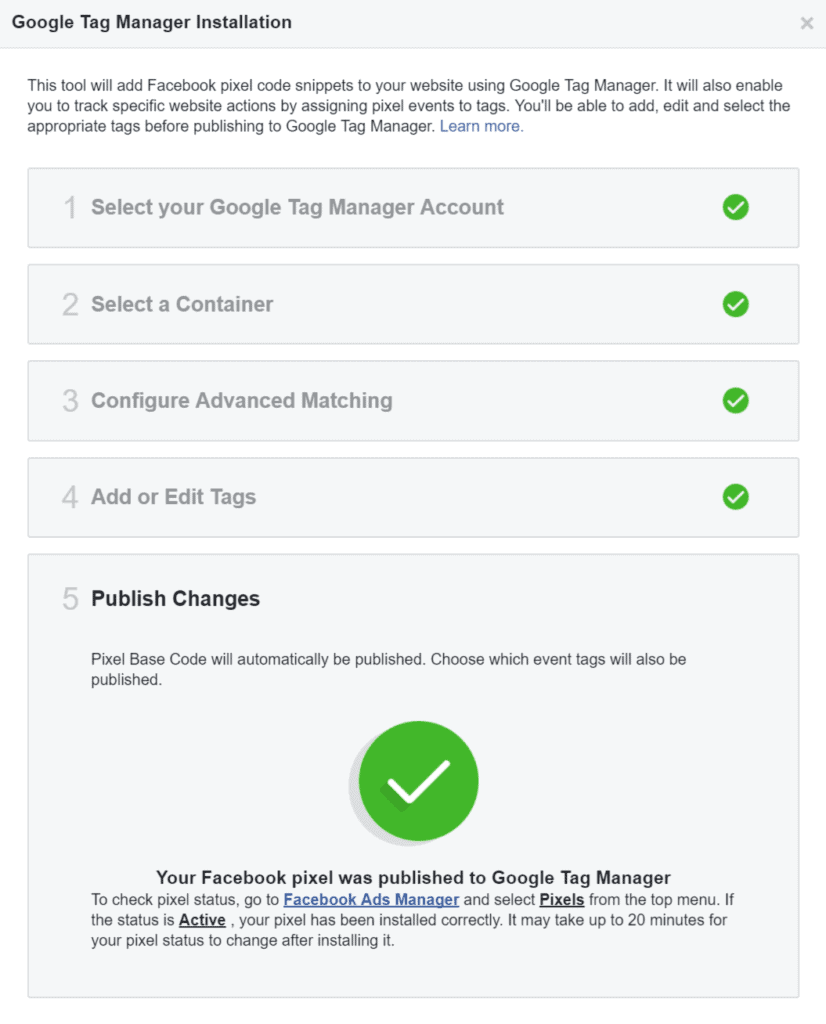826x1024 pixels.
Task: Click the checkmark next to Configure Advanced Matching
Action: tap(735, 400)
